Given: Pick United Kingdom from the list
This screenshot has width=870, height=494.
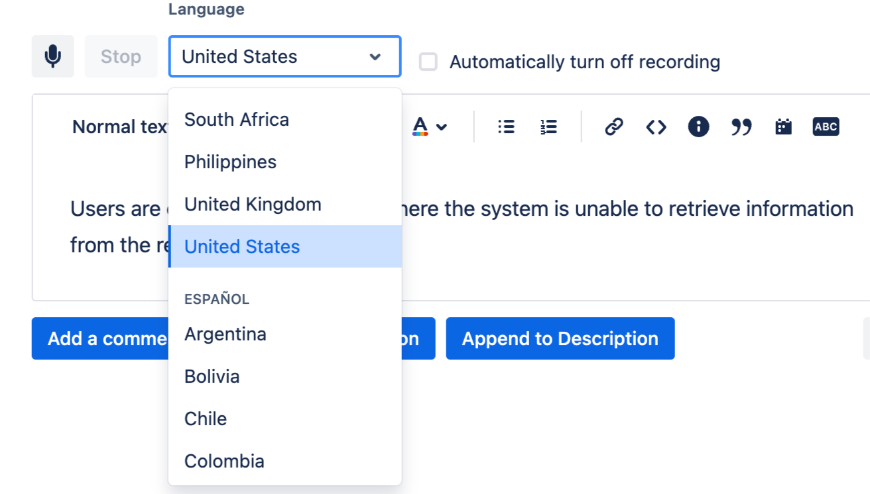Looking at the screenshot, I should click(x=253, y=204).
